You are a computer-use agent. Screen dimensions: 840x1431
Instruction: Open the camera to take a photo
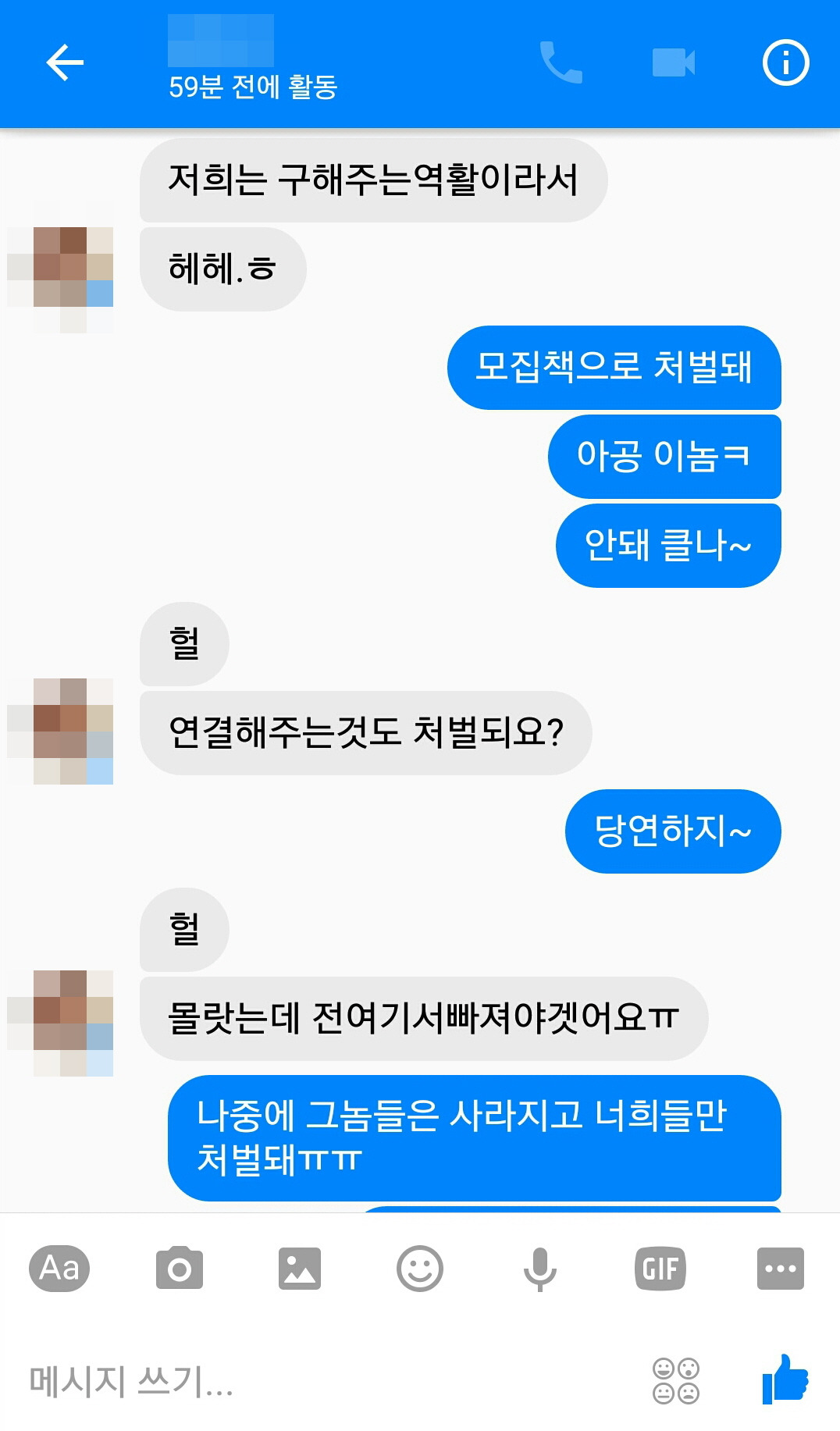tap(180, 1269)
